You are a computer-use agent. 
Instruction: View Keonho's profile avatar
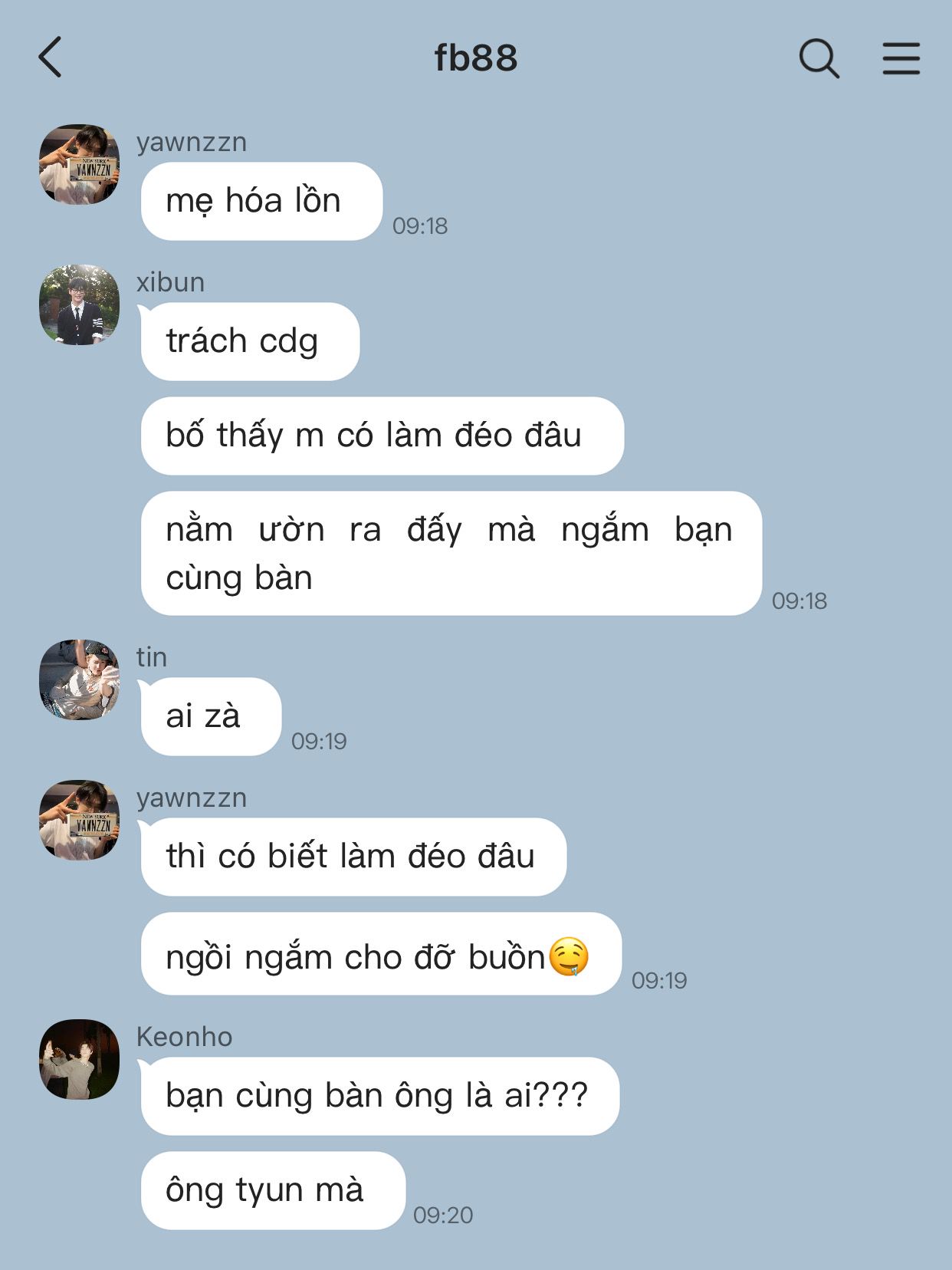(80, 1059)
